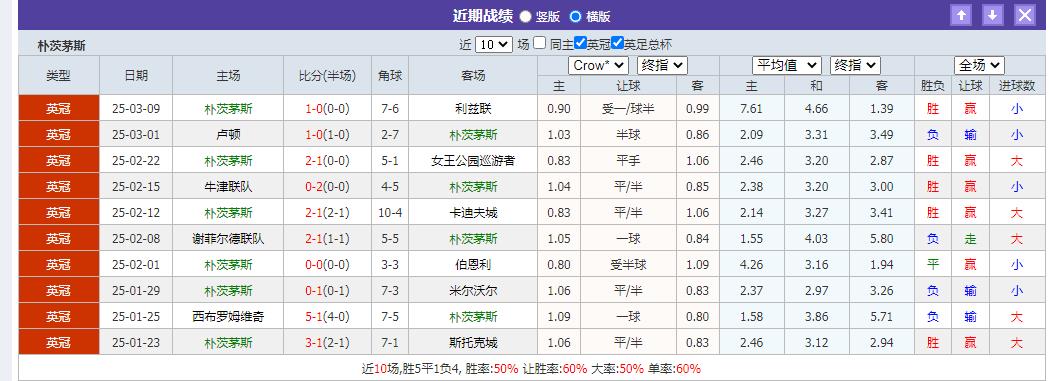Click the 比分(半场) column header
Screen dimensions: 1049x381
[x=327, y=76]
